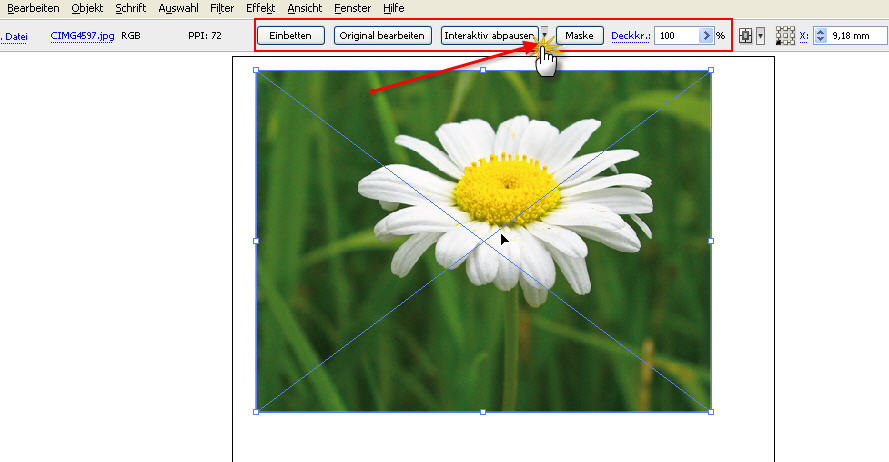This screenshot has width=889, height=462.
Task: Expand the tracing presets dropdown arrow
Action: pyautogui.click(x=545, y=36)
